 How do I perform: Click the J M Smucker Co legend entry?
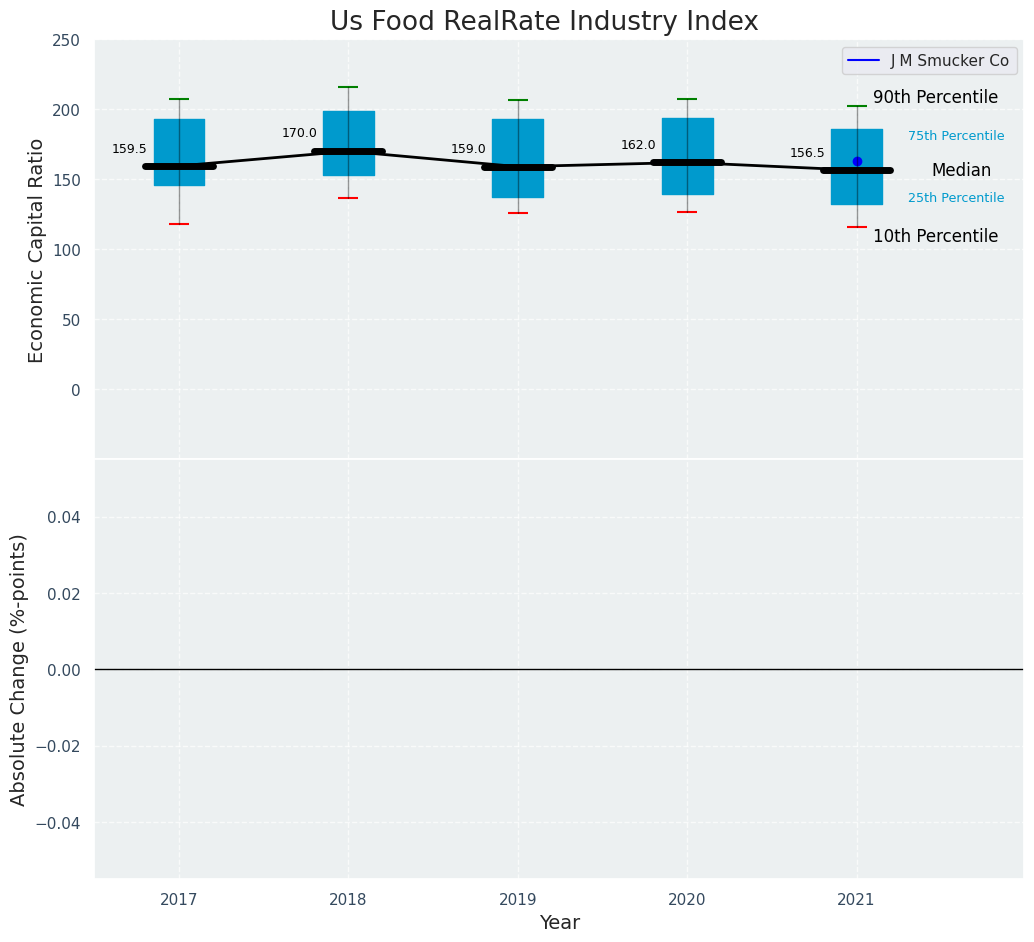(948, 61)
